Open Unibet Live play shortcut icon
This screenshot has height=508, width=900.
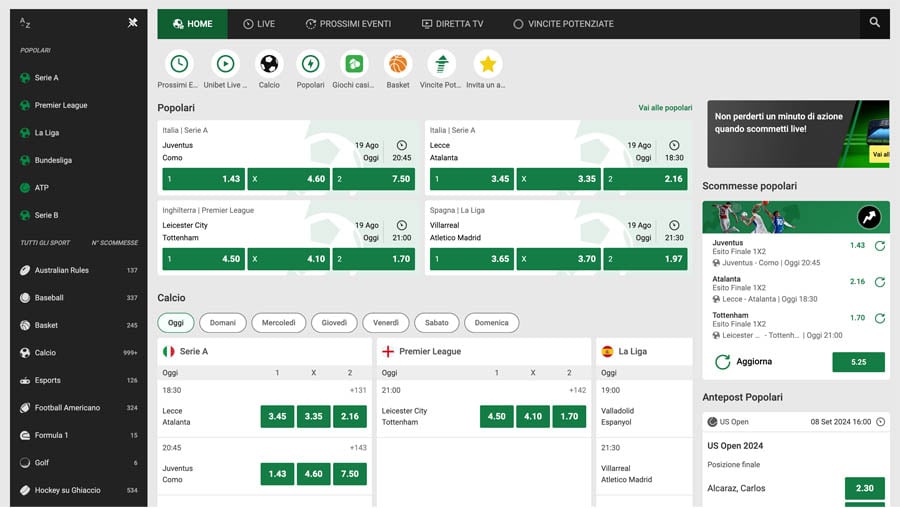[225, 64]
